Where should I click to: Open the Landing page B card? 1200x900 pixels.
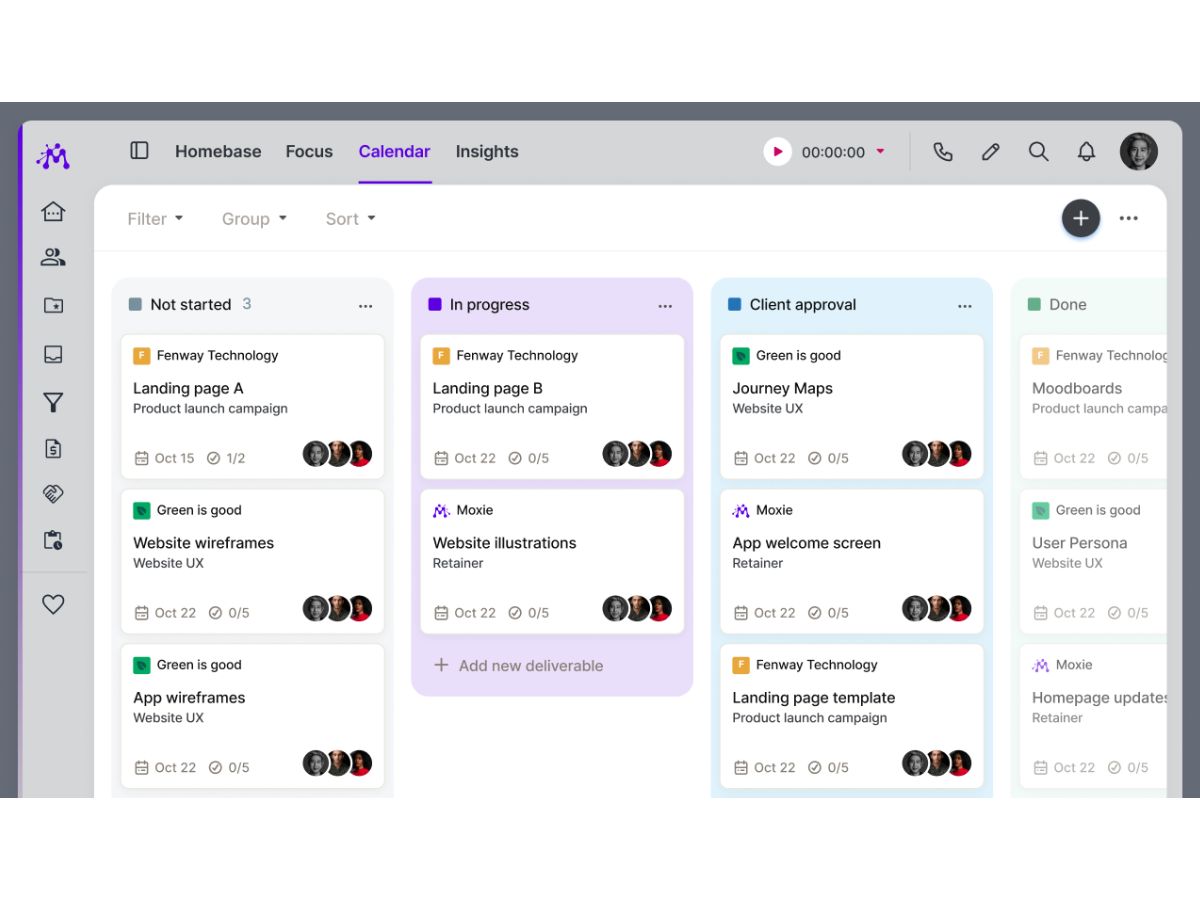(x=552, y=407)
